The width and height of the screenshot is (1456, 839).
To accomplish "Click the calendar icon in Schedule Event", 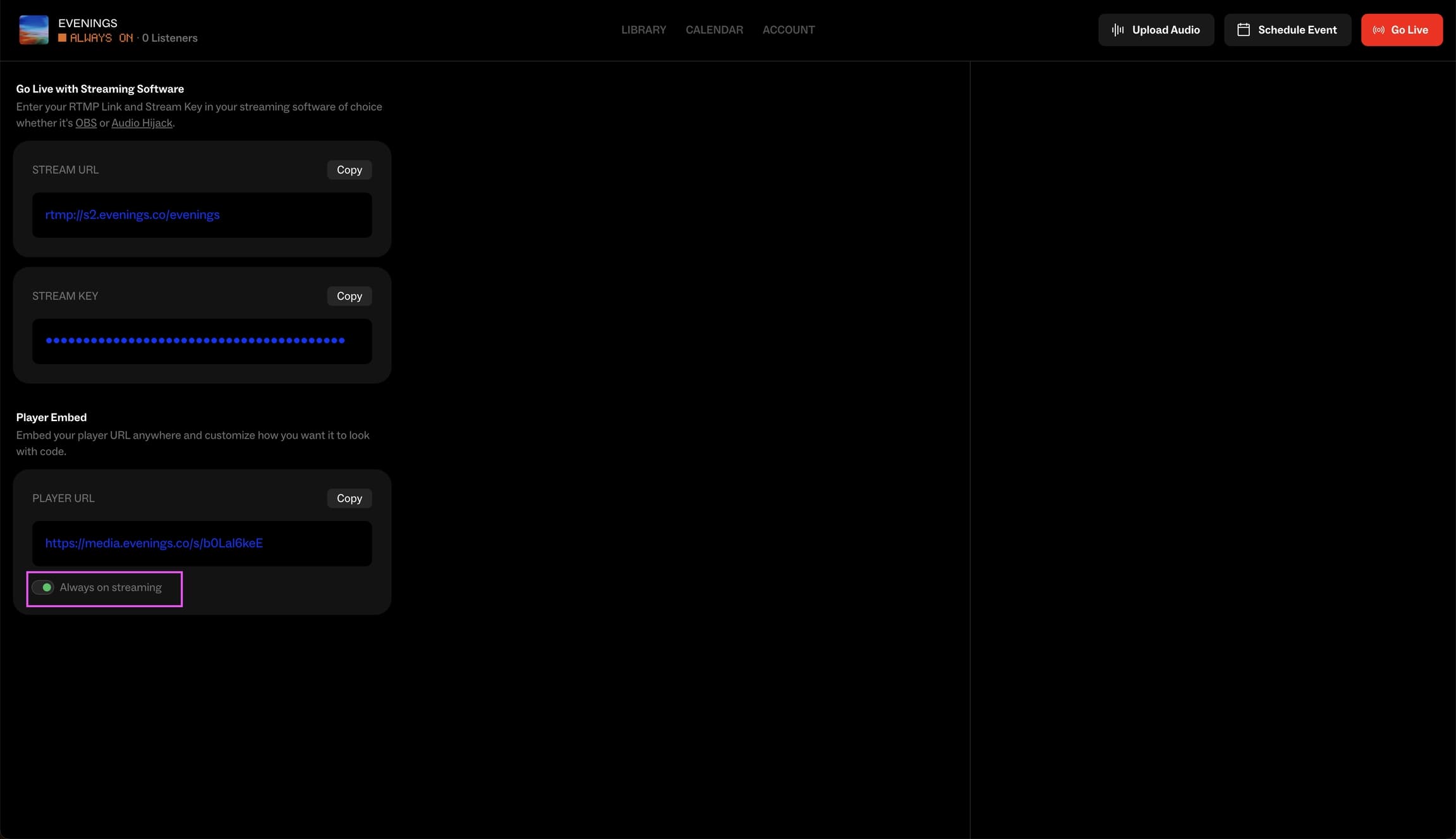I will 1243,30.
